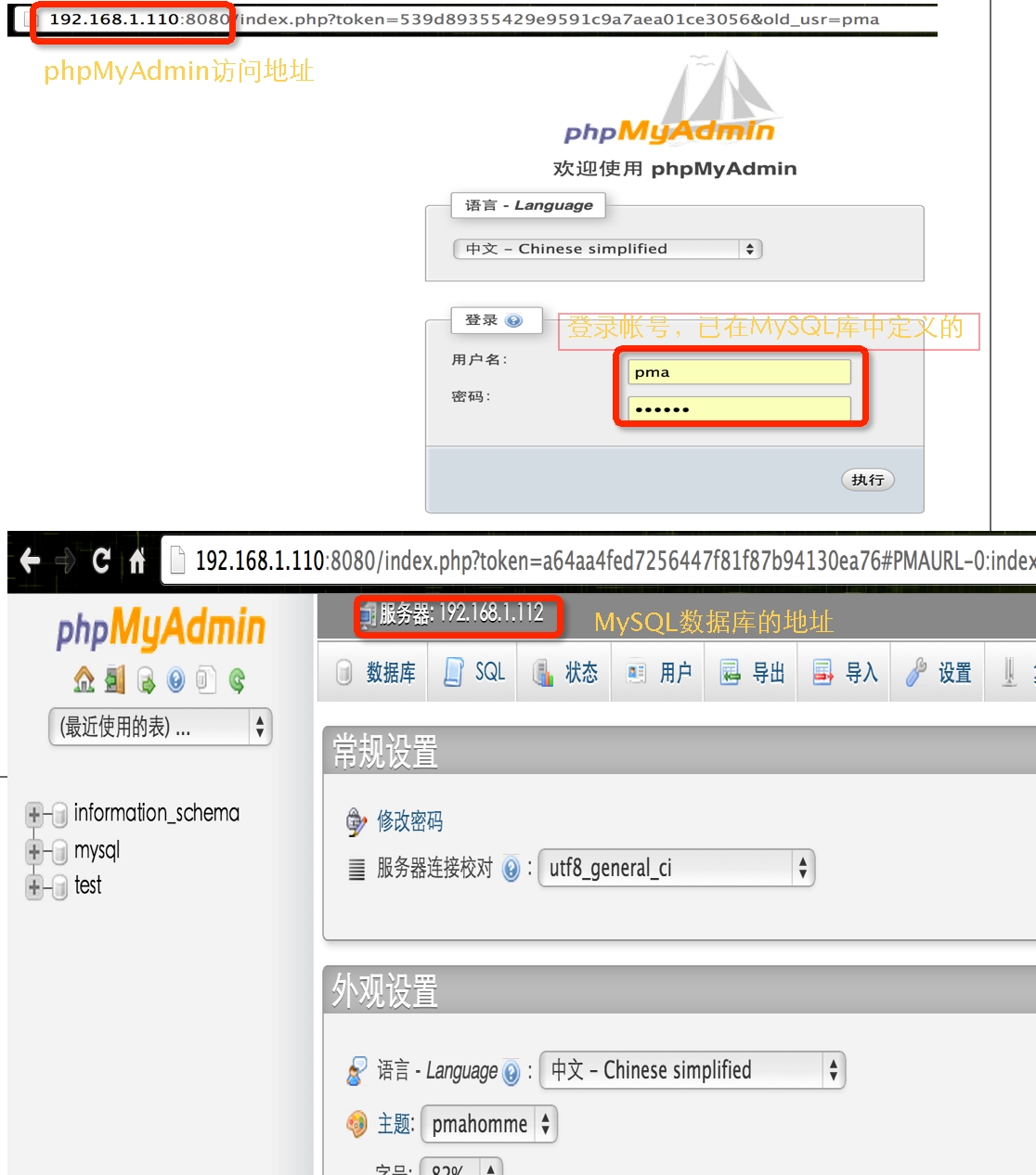Click the 服务器: 192.168.1.112 breadcrumb link

[x=461, y=613]
